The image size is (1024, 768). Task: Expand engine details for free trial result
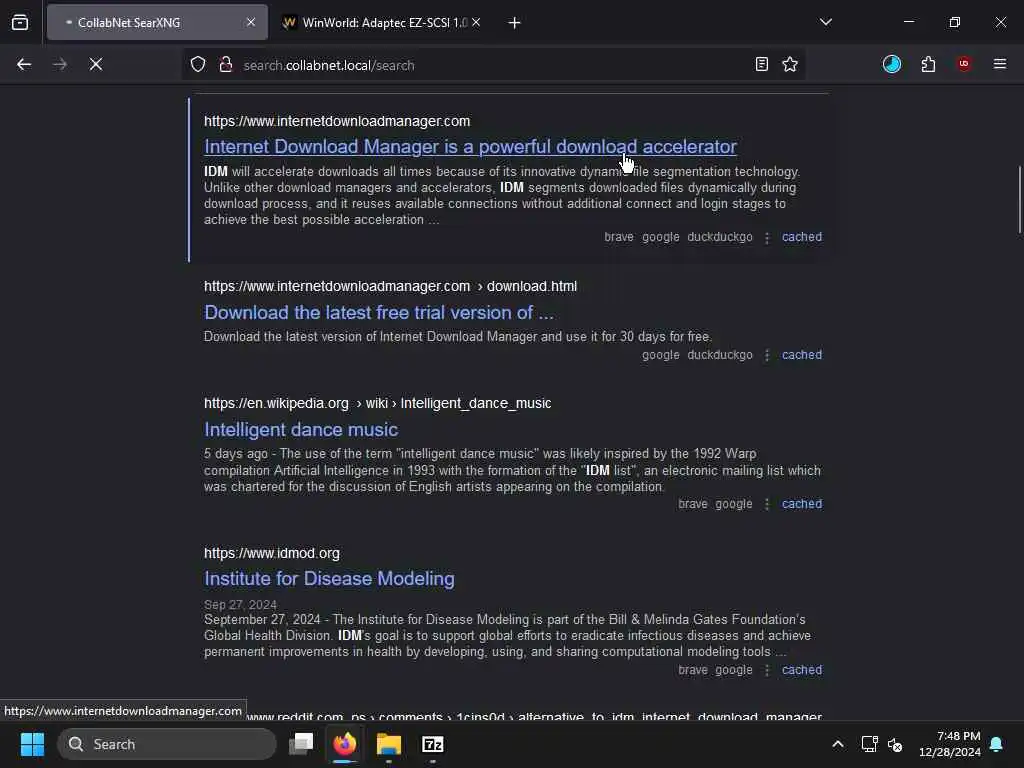click(x=767, y=355)
